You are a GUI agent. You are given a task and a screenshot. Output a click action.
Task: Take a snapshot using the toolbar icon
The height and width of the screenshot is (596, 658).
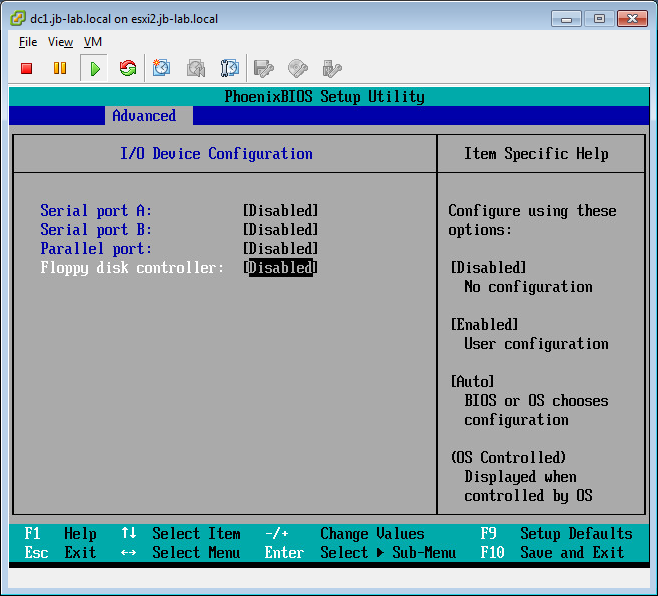[x=162, y=69]
